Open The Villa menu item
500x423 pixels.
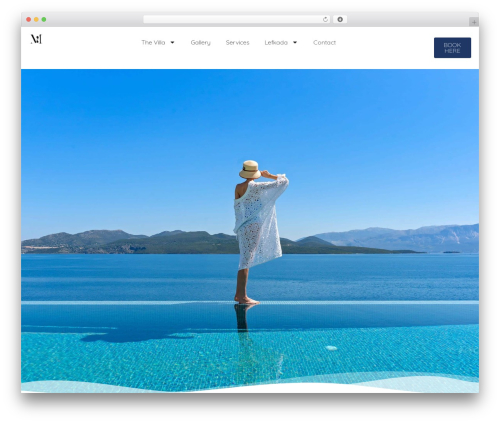[x=153, y=42]
